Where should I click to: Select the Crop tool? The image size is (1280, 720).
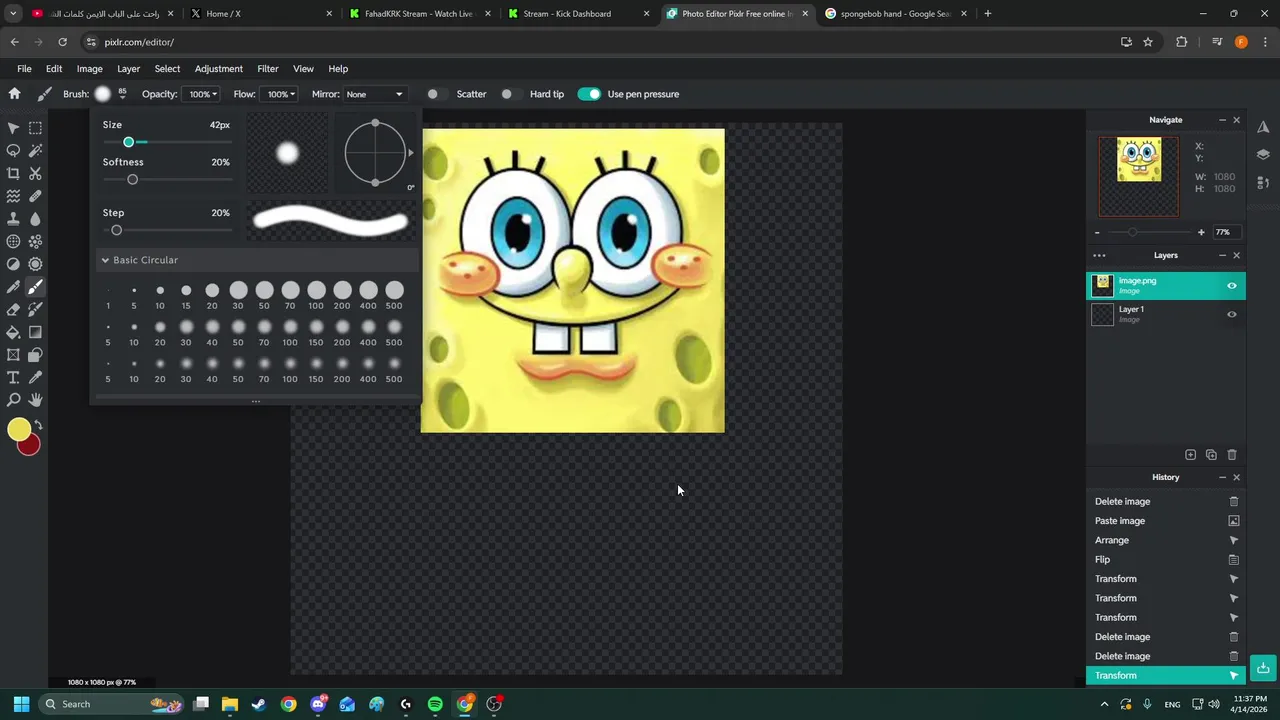tap(13, 174)
